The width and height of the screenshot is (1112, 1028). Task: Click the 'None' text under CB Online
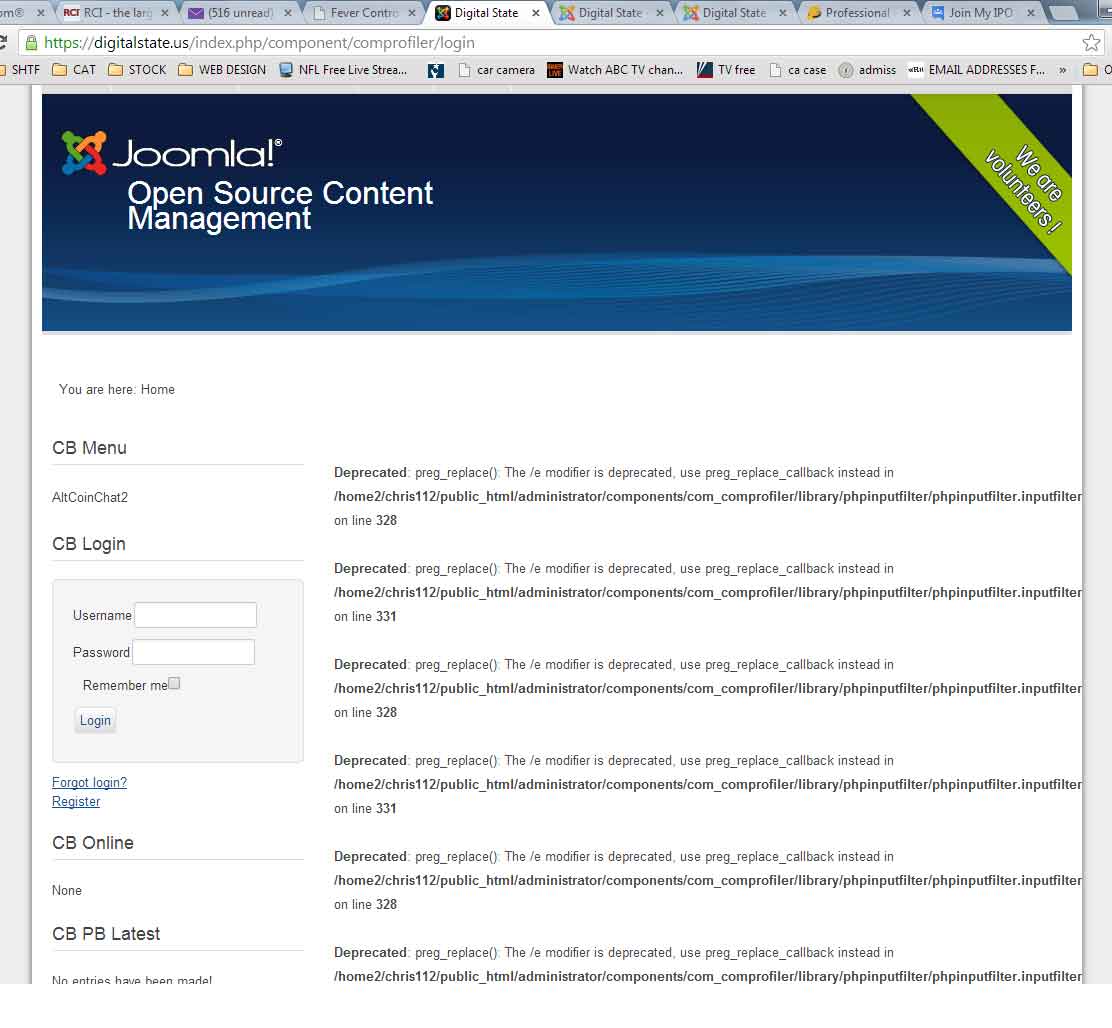tap(67, 890)
